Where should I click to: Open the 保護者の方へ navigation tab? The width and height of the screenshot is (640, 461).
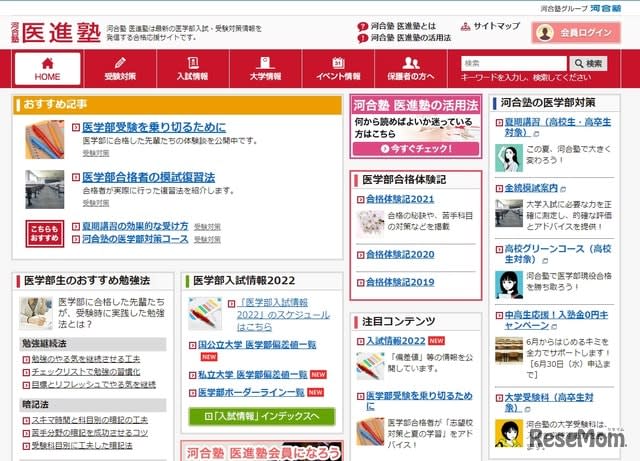pos(411,69)
